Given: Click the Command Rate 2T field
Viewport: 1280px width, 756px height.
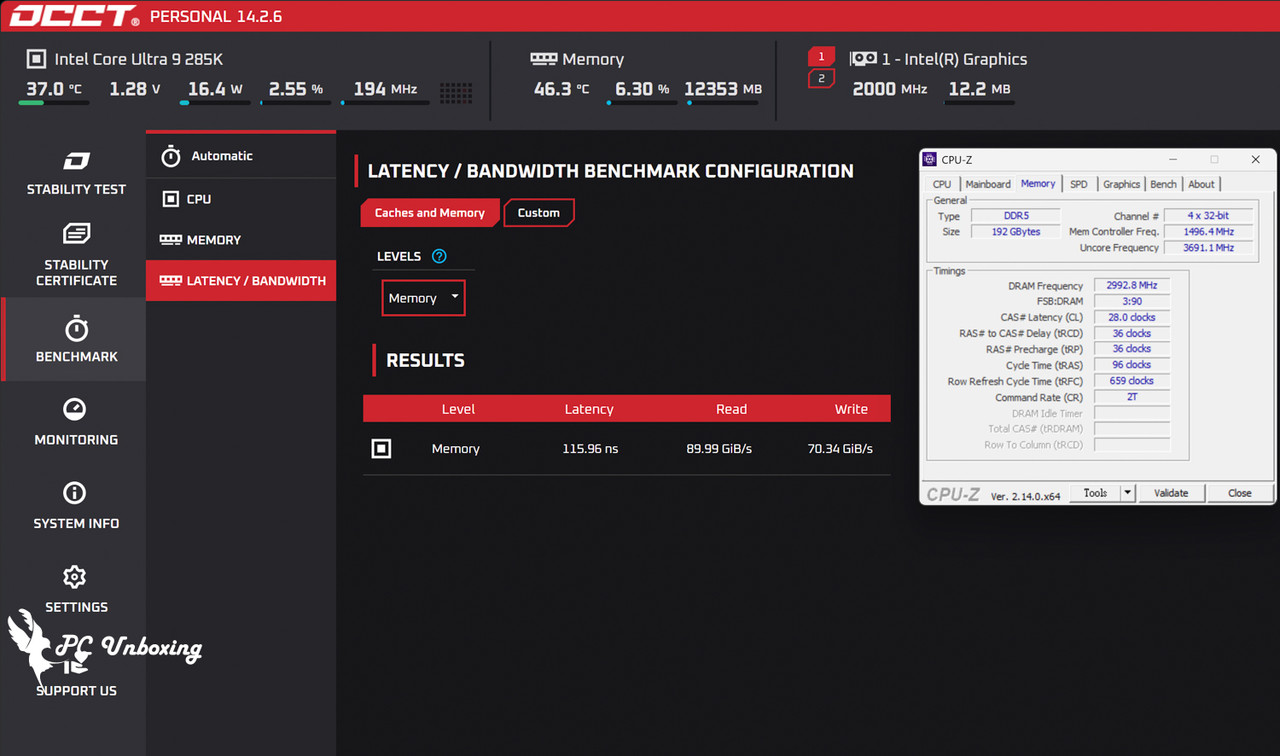Looking at the screenshot, I should click(x=1132, y=397).
